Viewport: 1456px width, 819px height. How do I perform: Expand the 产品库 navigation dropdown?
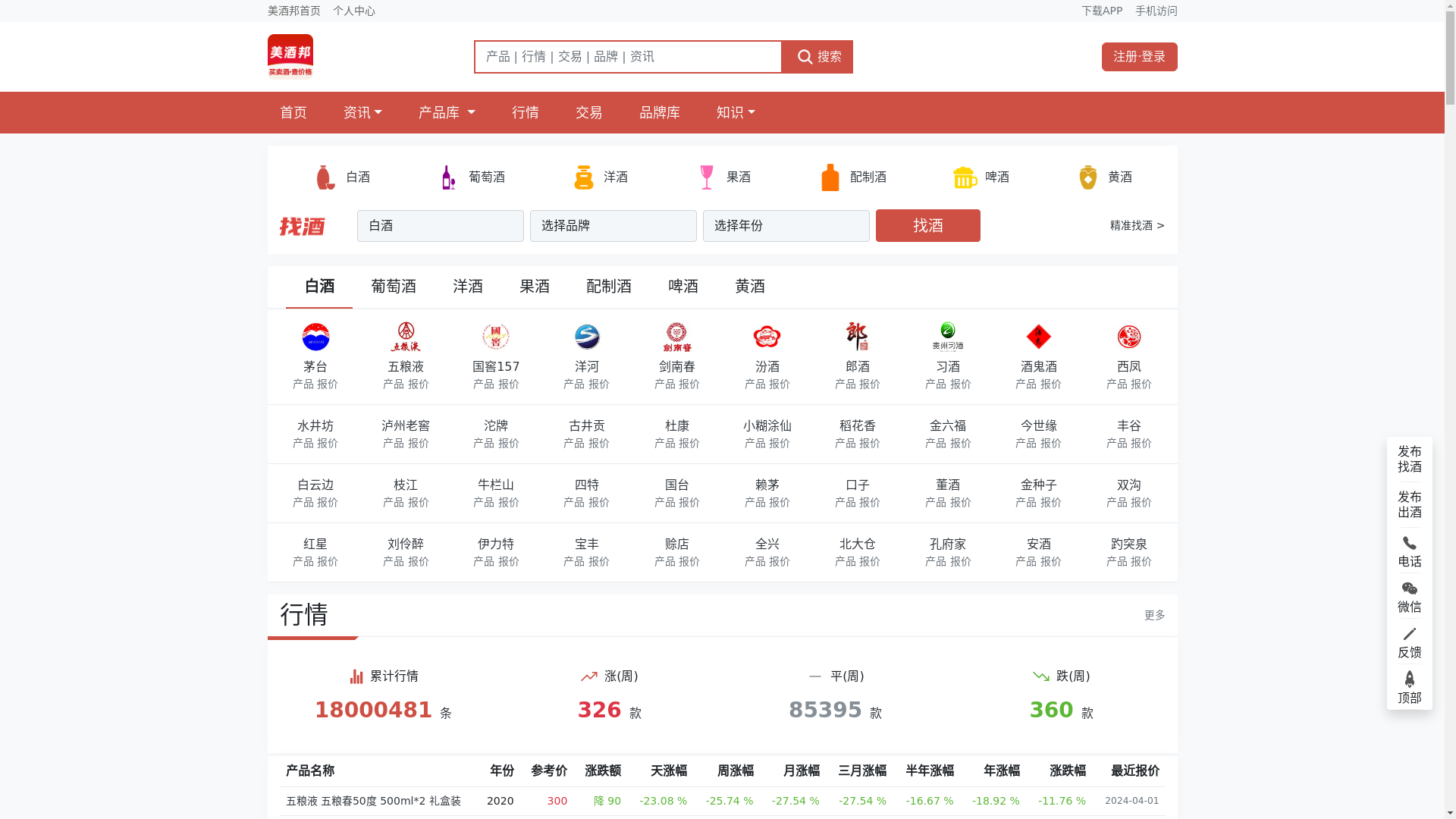447,112
